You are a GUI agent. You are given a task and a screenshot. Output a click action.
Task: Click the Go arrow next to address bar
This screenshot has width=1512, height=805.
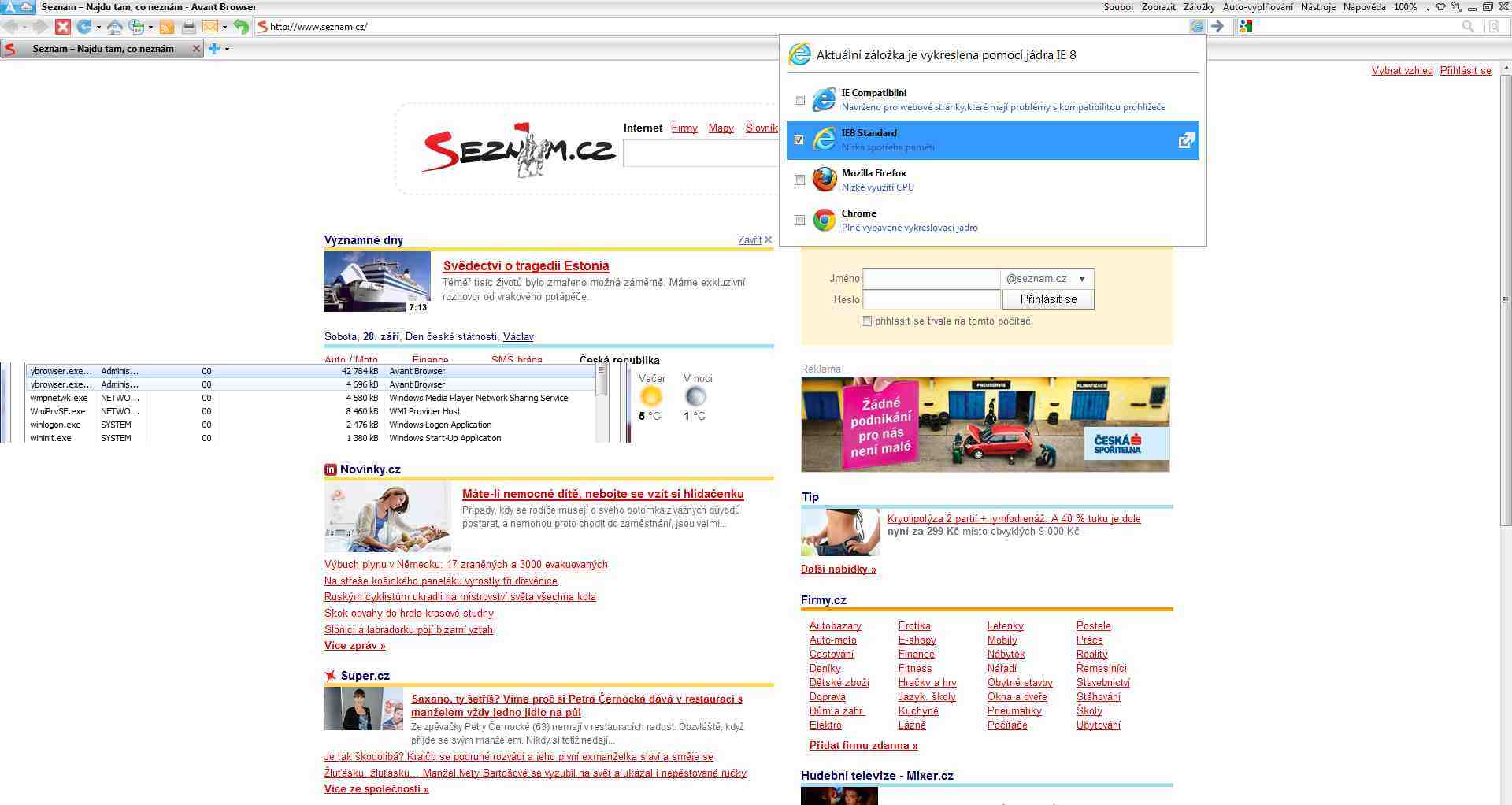1217,26
